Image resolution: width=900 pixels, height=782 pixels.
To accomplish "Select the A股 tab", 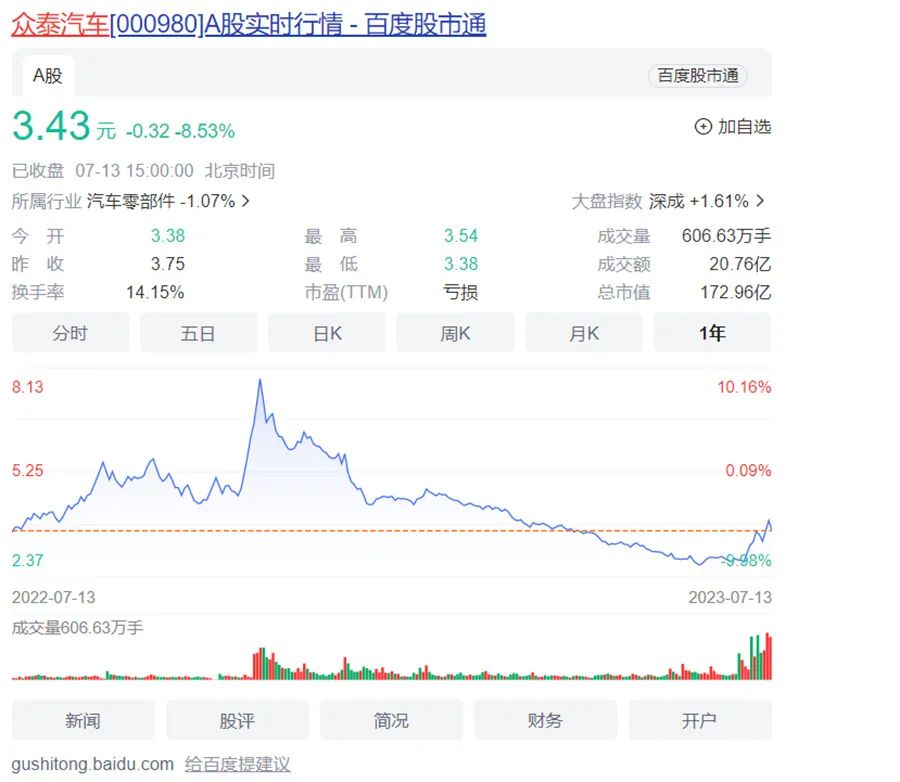I will pos(47,75).
